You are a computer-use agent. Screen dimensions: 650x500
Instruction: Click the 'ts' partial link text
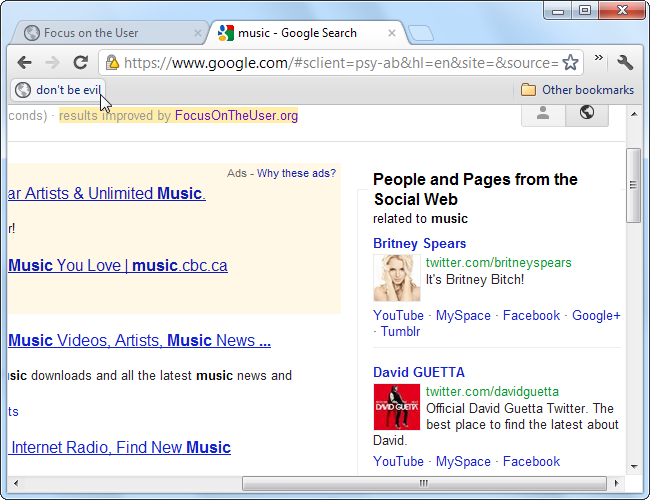coord(13,412)
